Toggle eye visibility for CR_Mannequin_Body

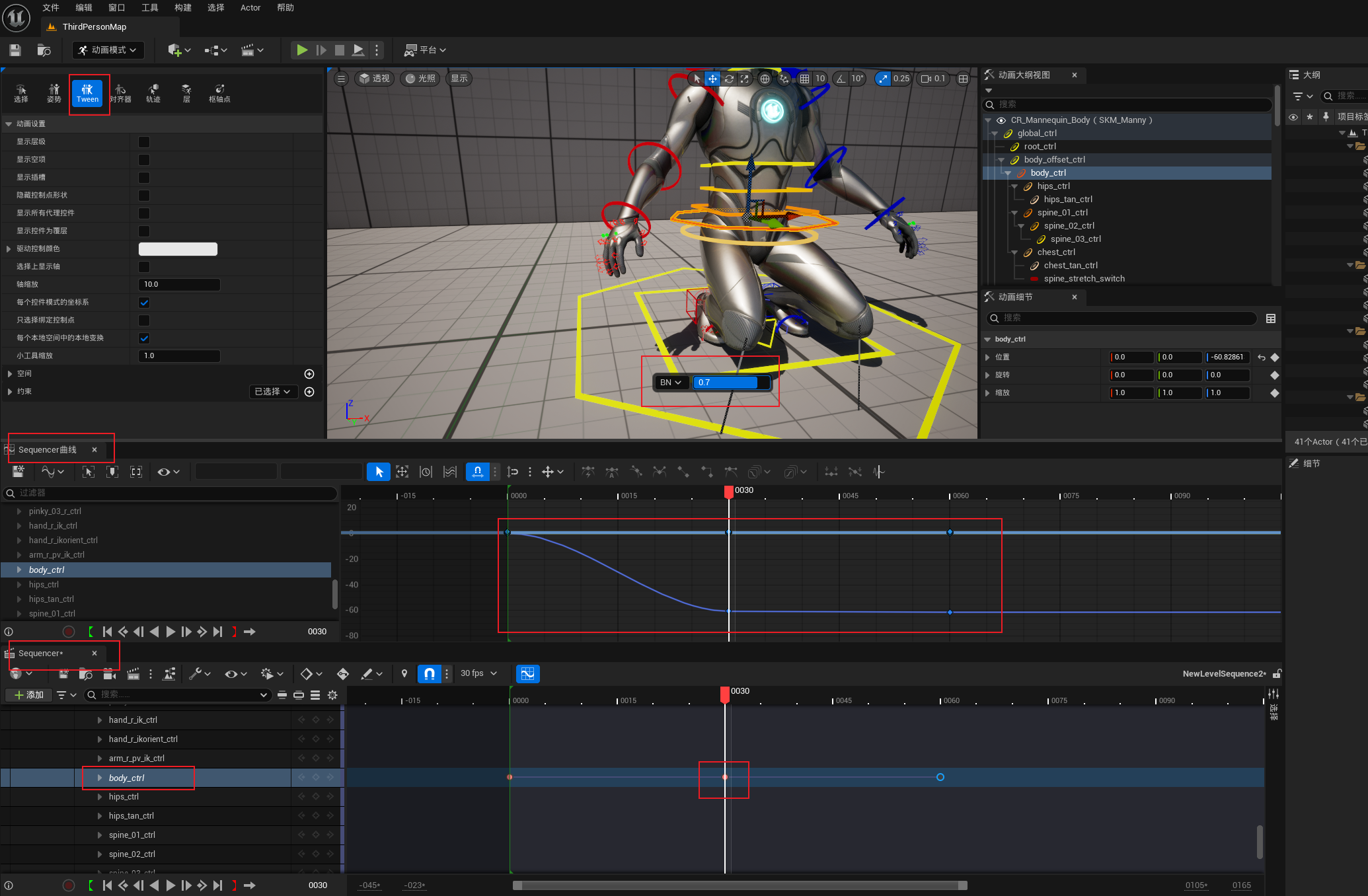1001,120
